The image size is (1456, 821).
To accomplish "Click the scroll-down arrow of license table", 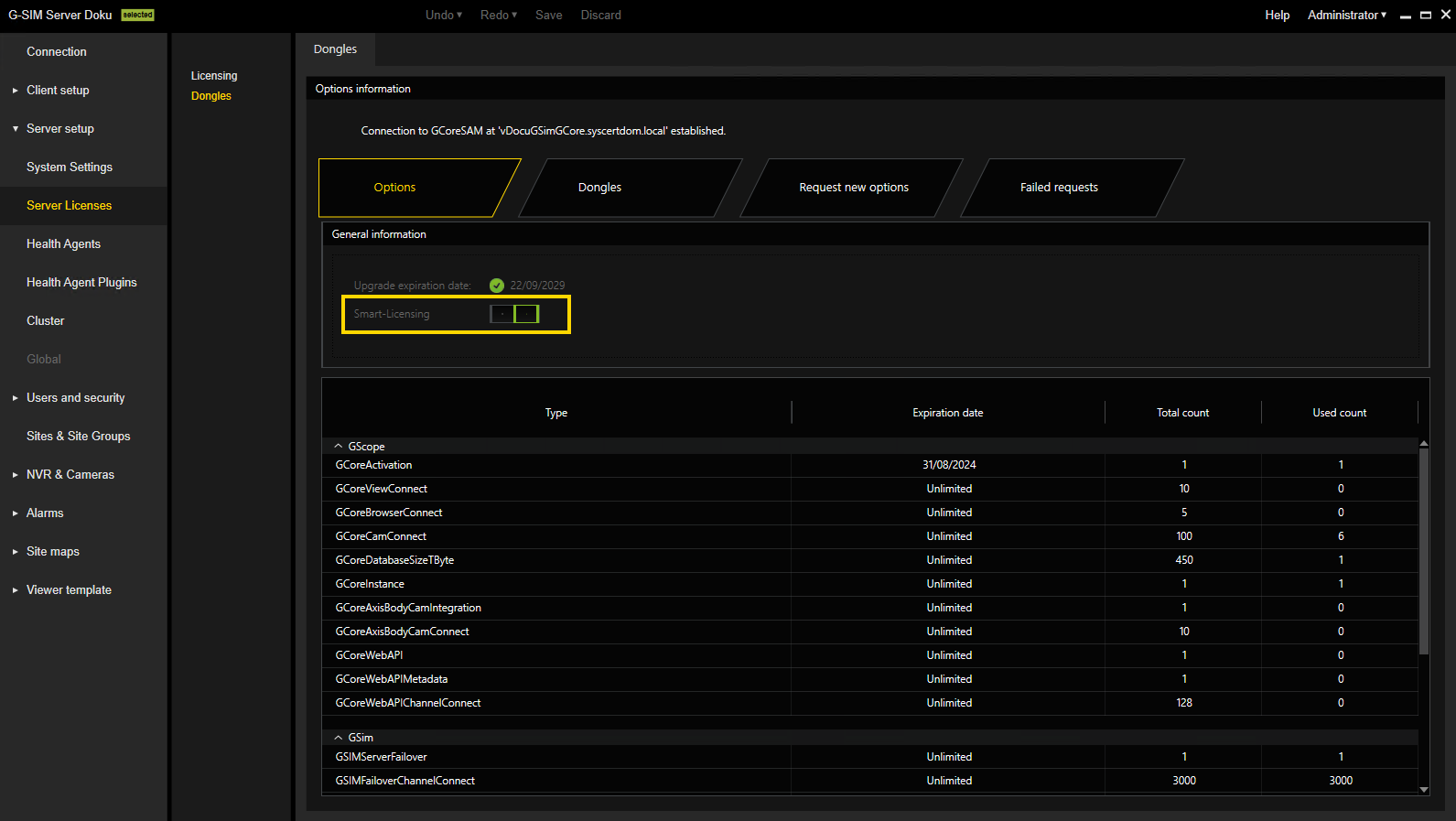I will pyautogui.click(x=1423, y=789).
